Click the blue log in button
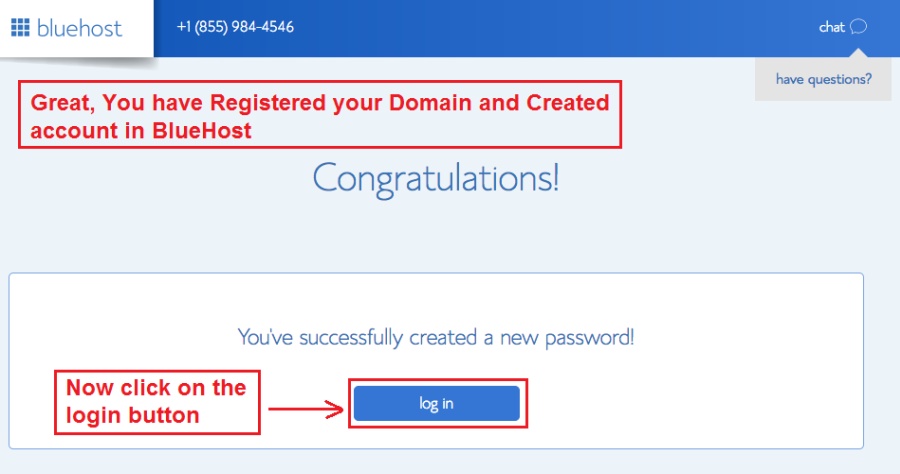Viewport: 900px width, 474px height. tap(437, 403)
